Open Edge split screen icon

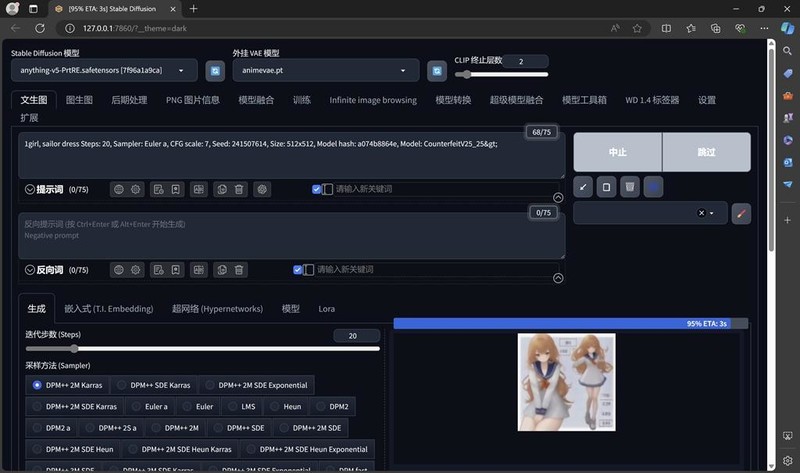click(666, 29)
